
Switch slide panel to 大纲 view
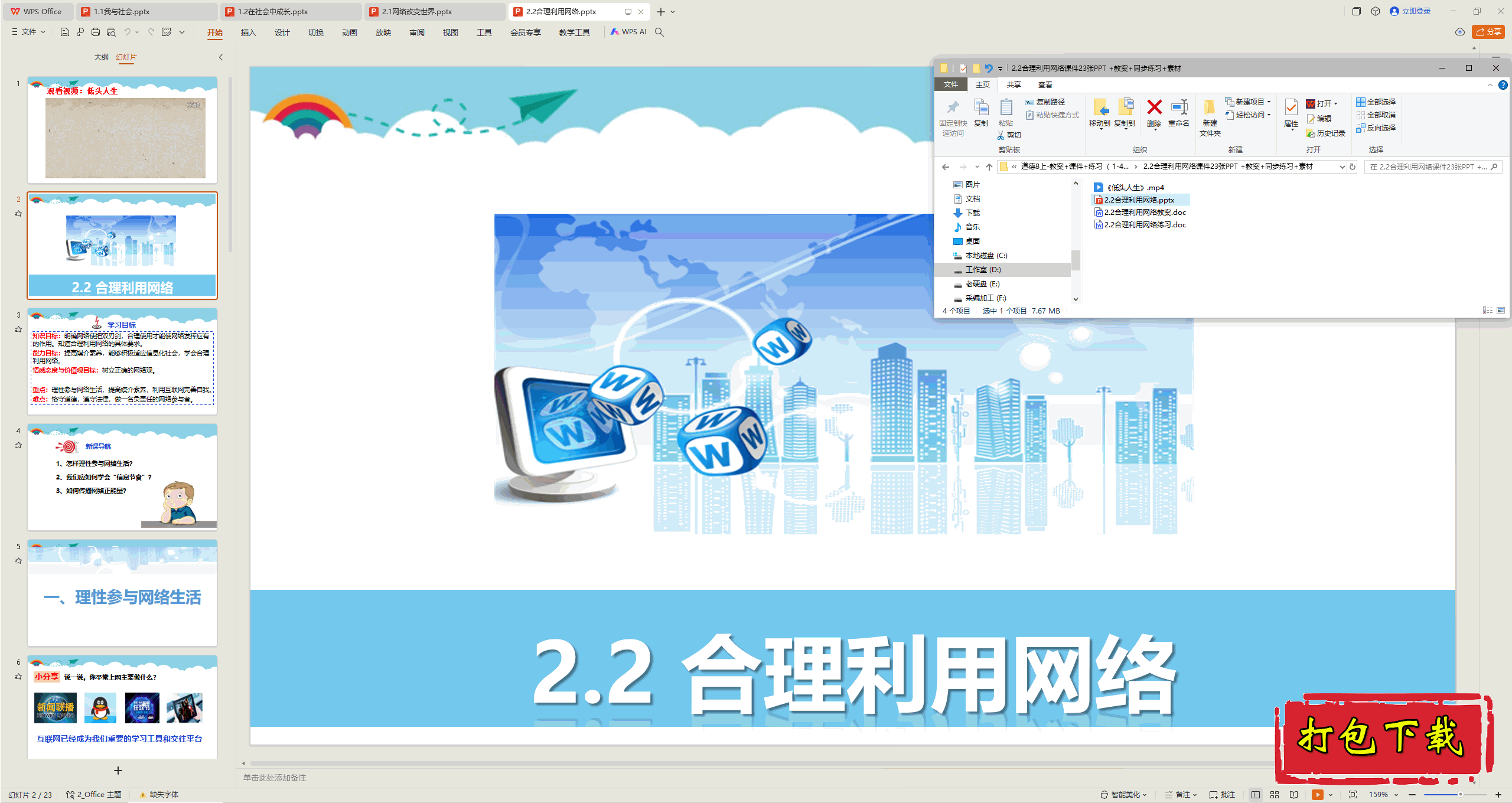click(x=101, y=57)
